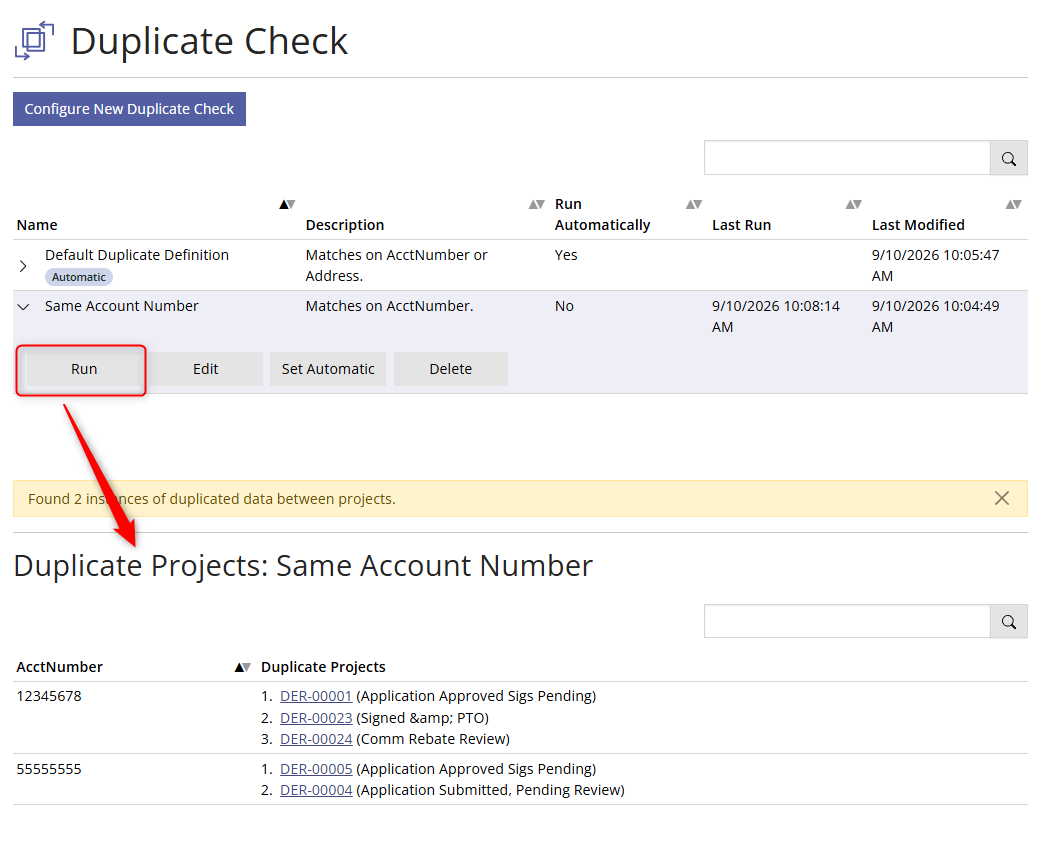The image size is (1040, 861).
Task: Open project DER-00023 link
Action: click(316, 718)
